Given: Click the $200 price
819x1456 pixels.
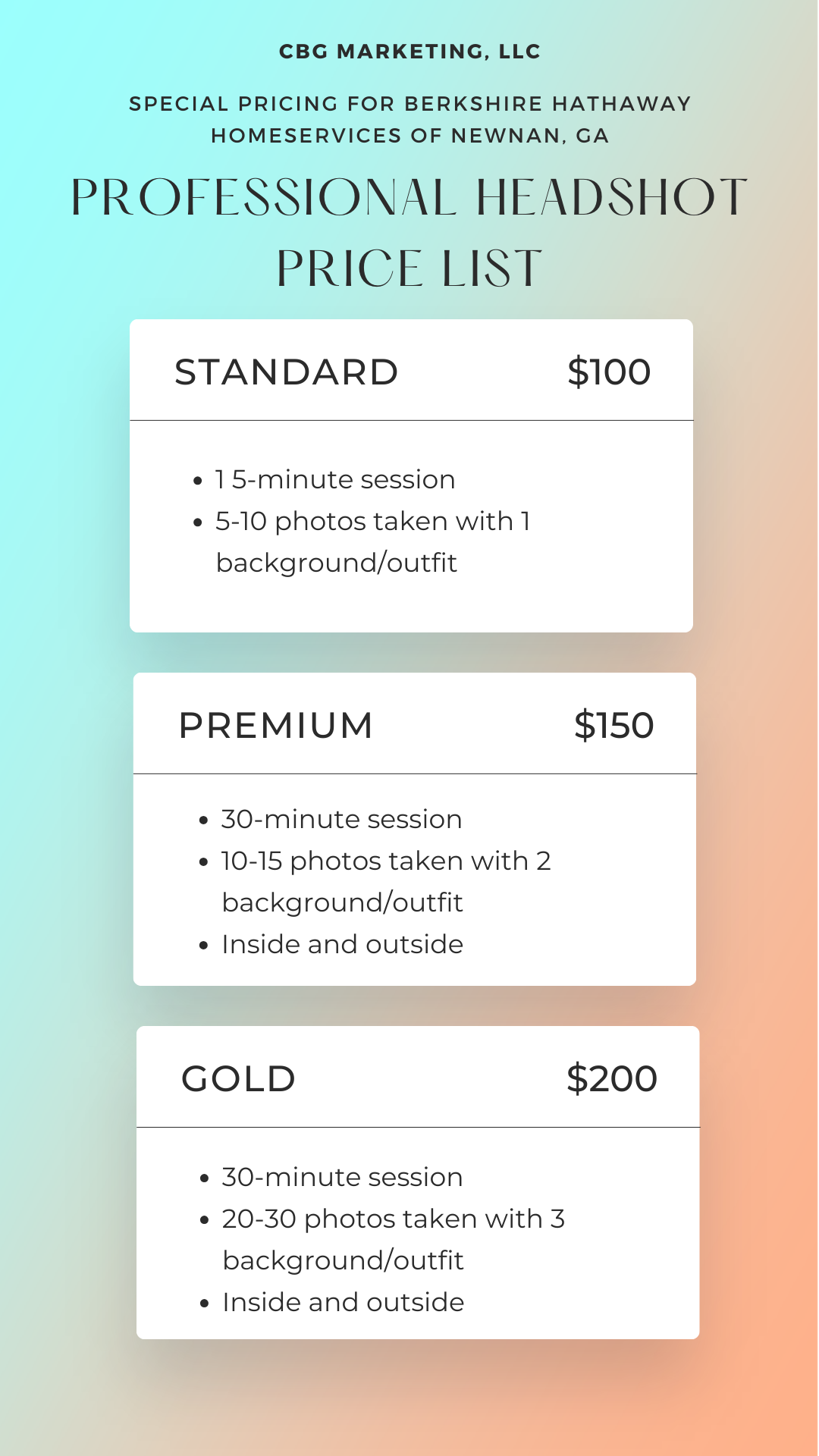Looking at the screenshot, I should (x=612, y=1079).
